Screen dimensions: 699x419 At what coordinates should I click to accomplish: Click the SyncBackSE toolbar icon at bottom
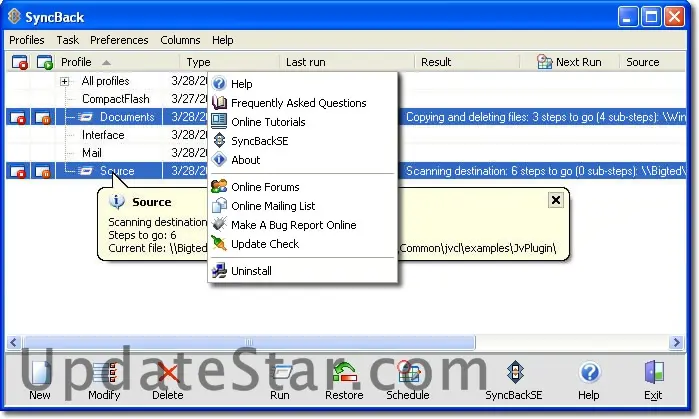(515, 373)
